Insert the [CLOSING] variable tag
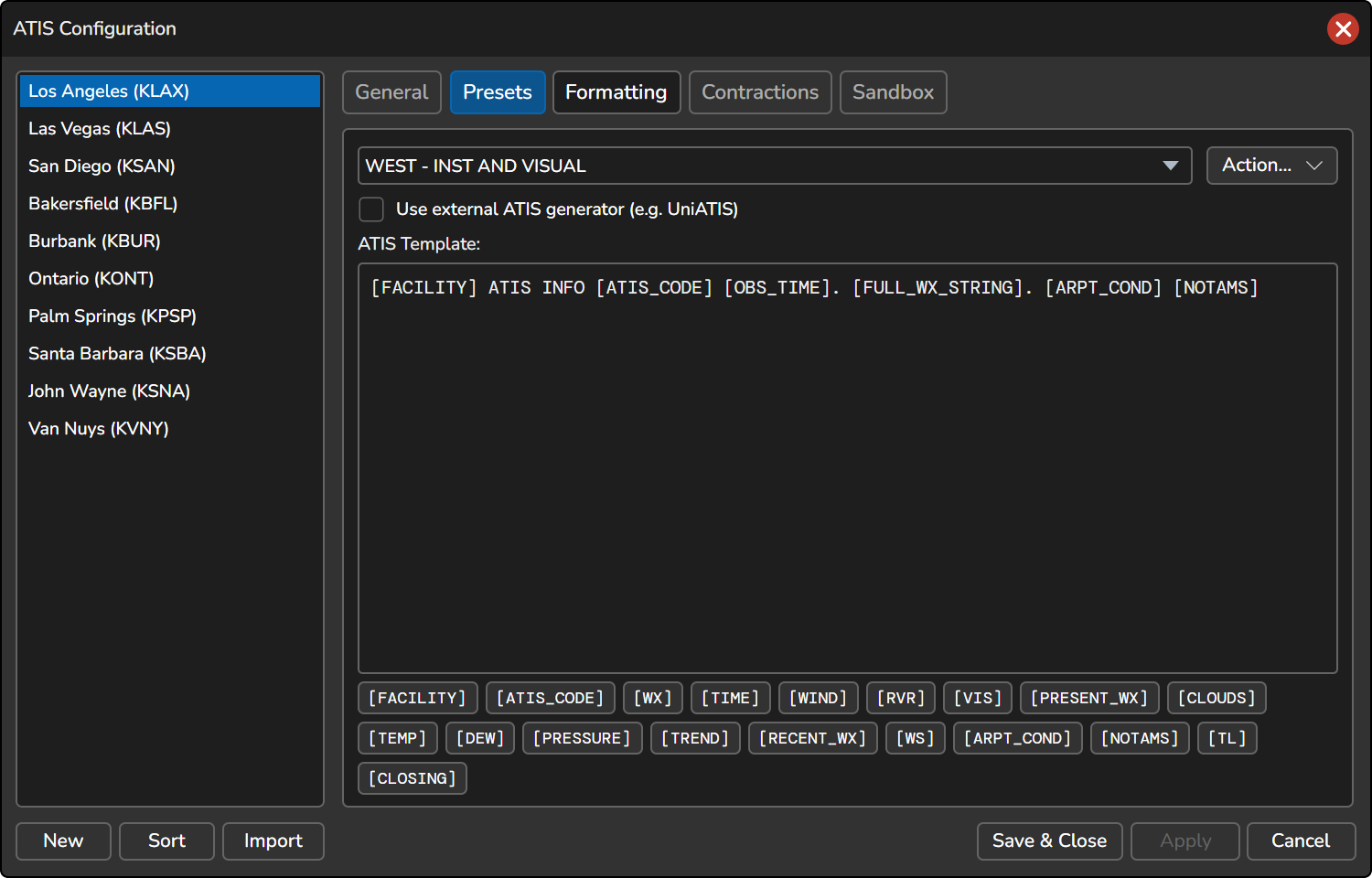The image size is (1372, 878). tap(412, 778)
